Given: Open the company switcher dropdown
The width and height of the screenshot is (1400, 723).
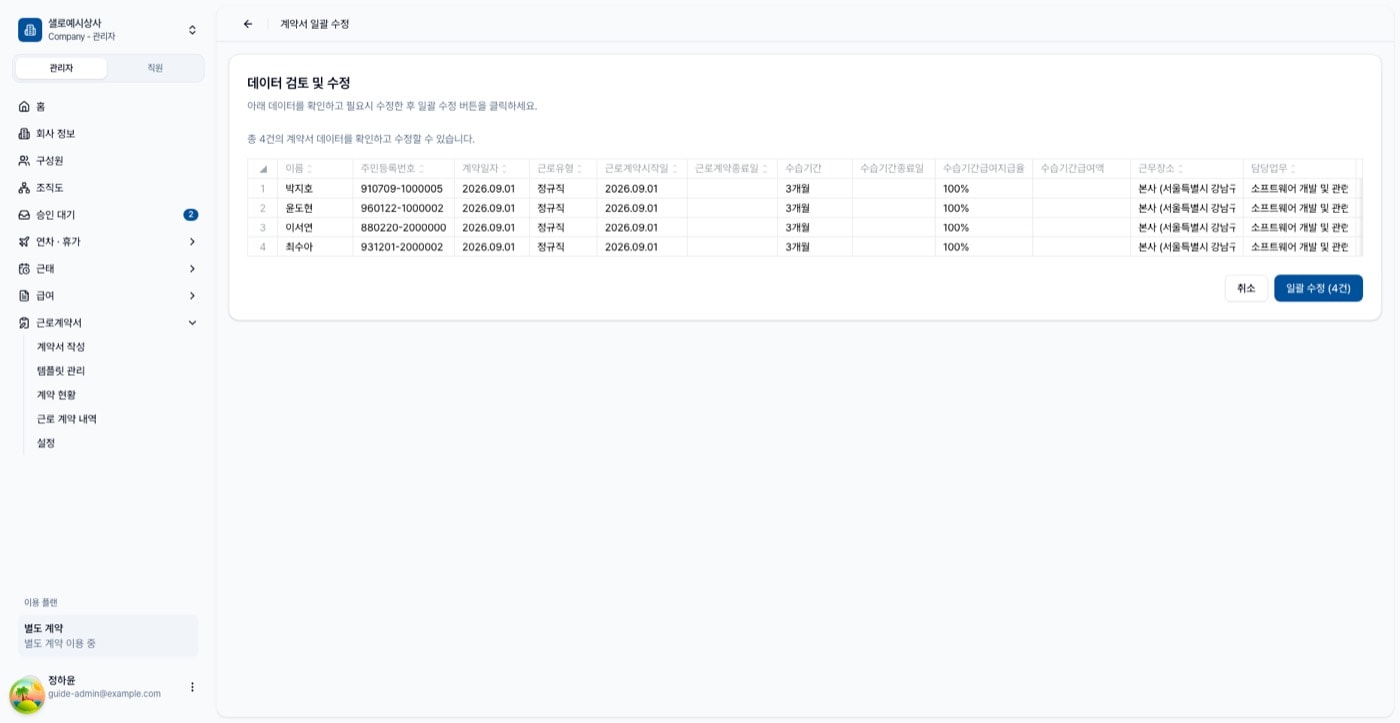Looking at the screenshot, I should click(192, 30).
